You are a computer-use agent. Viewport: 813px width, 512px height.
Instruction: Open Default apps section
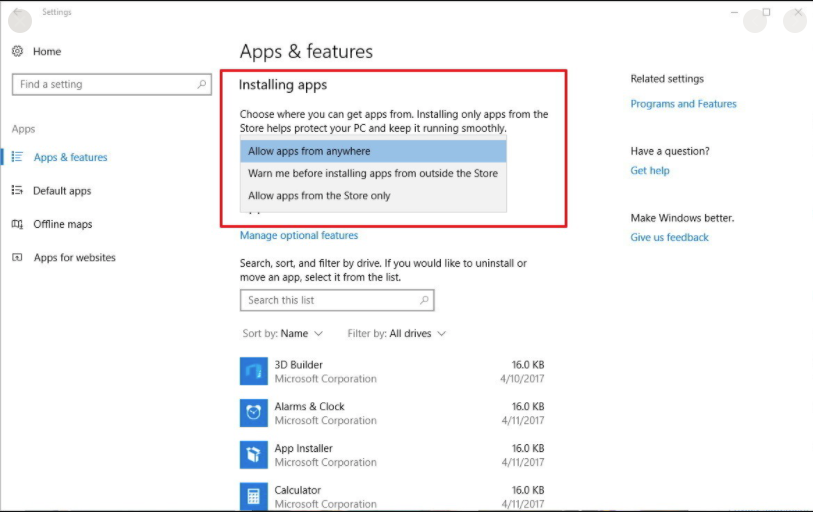click(x=62, y=190)
